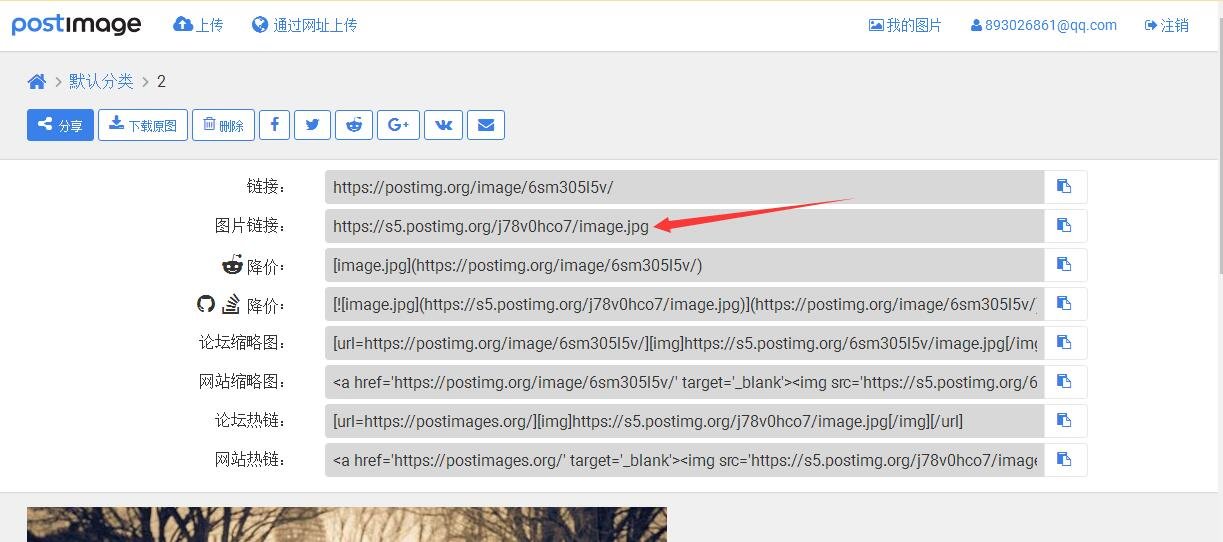Share image by email envelope icon
The height and width of the screenshot is (542, 1223).
486,125
